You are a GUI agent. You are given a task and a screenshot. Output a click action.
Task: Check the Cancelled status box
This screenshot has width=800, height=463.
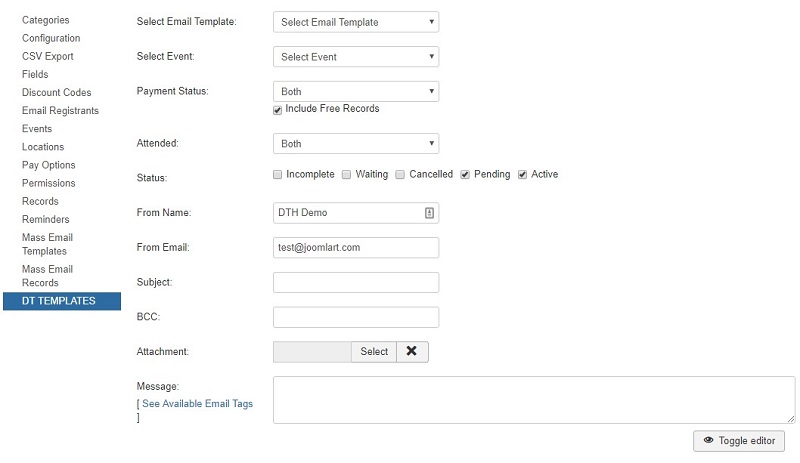click(x=401, y=175)
